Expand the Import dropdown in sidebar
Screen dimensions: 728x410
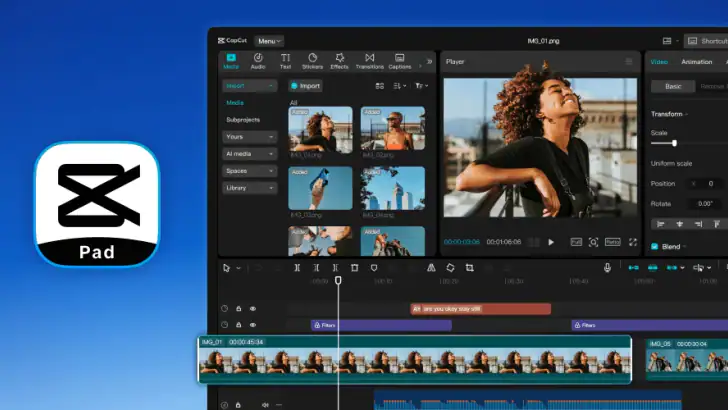250,86
